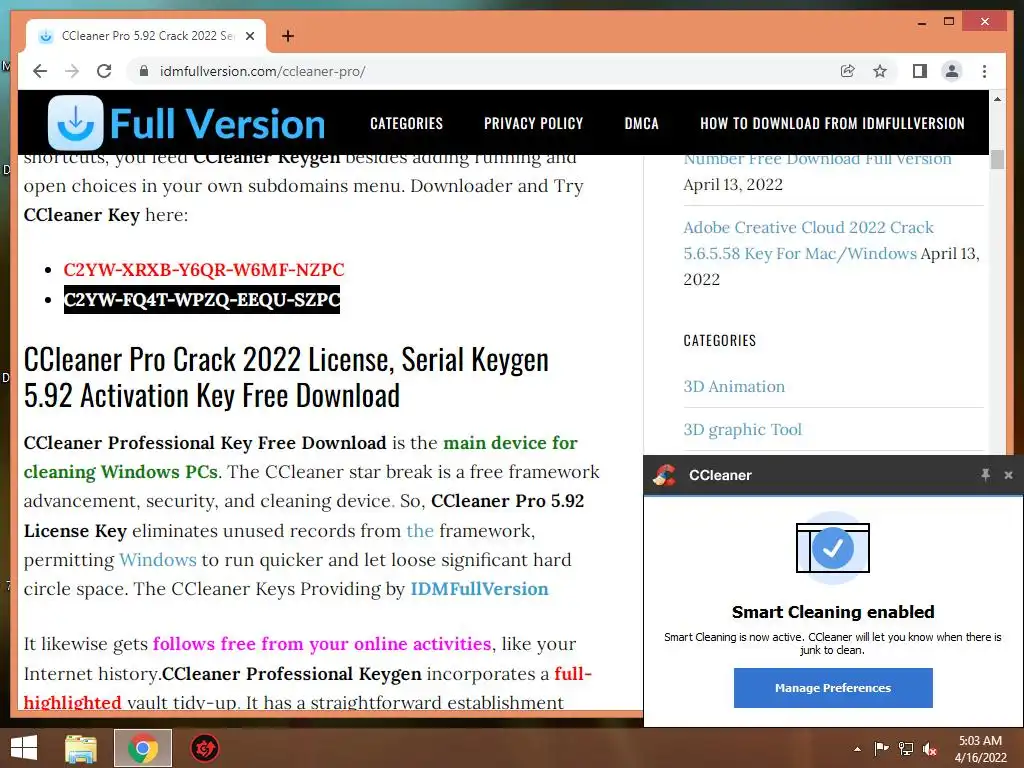Click the sidebar CATEGORIES heading
The width and height of the screenshot is (1024, 768).
[x=720, y=340]
